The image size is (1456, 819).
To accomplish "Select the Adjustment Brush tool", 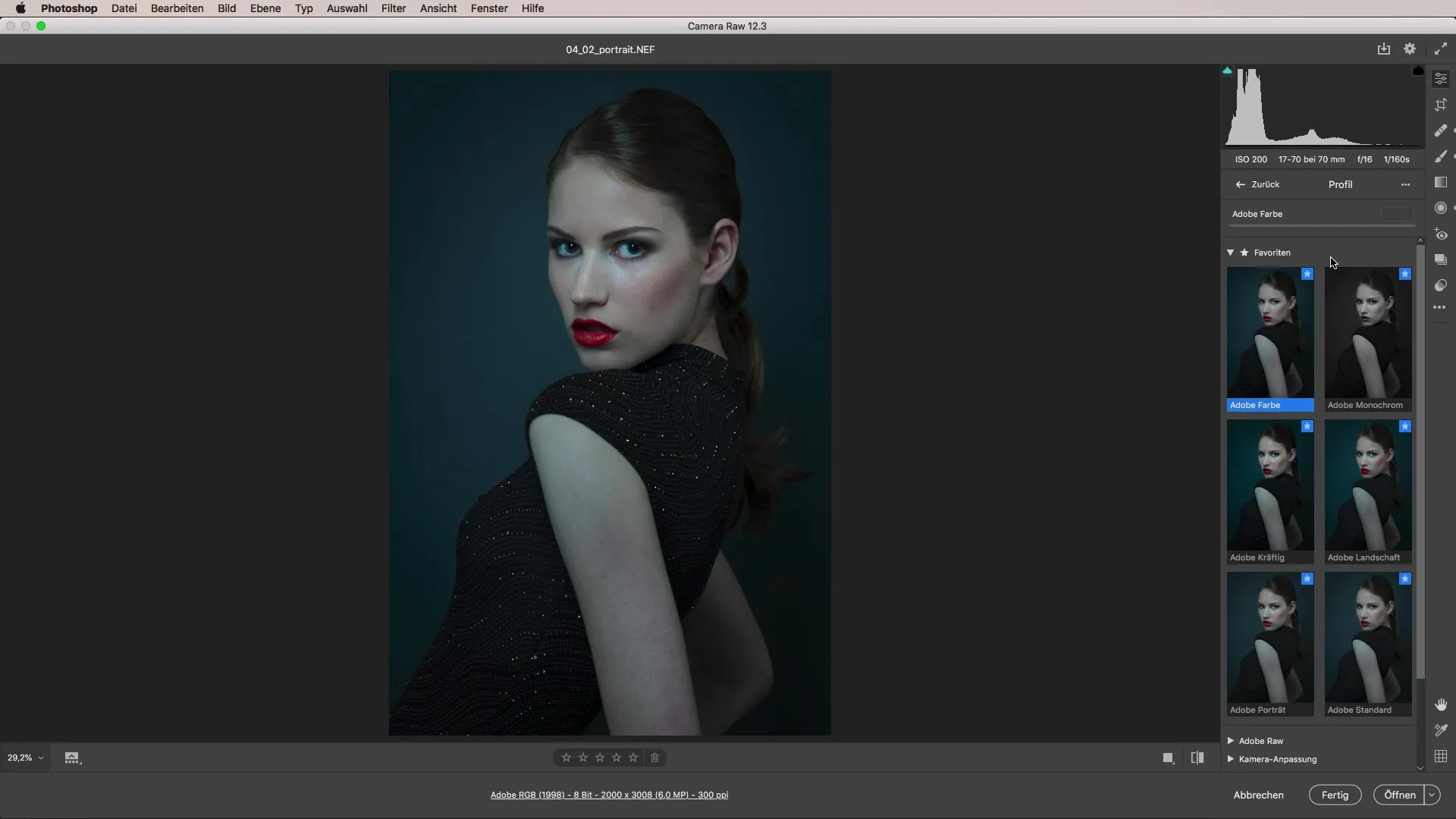I will point(1441,156).
